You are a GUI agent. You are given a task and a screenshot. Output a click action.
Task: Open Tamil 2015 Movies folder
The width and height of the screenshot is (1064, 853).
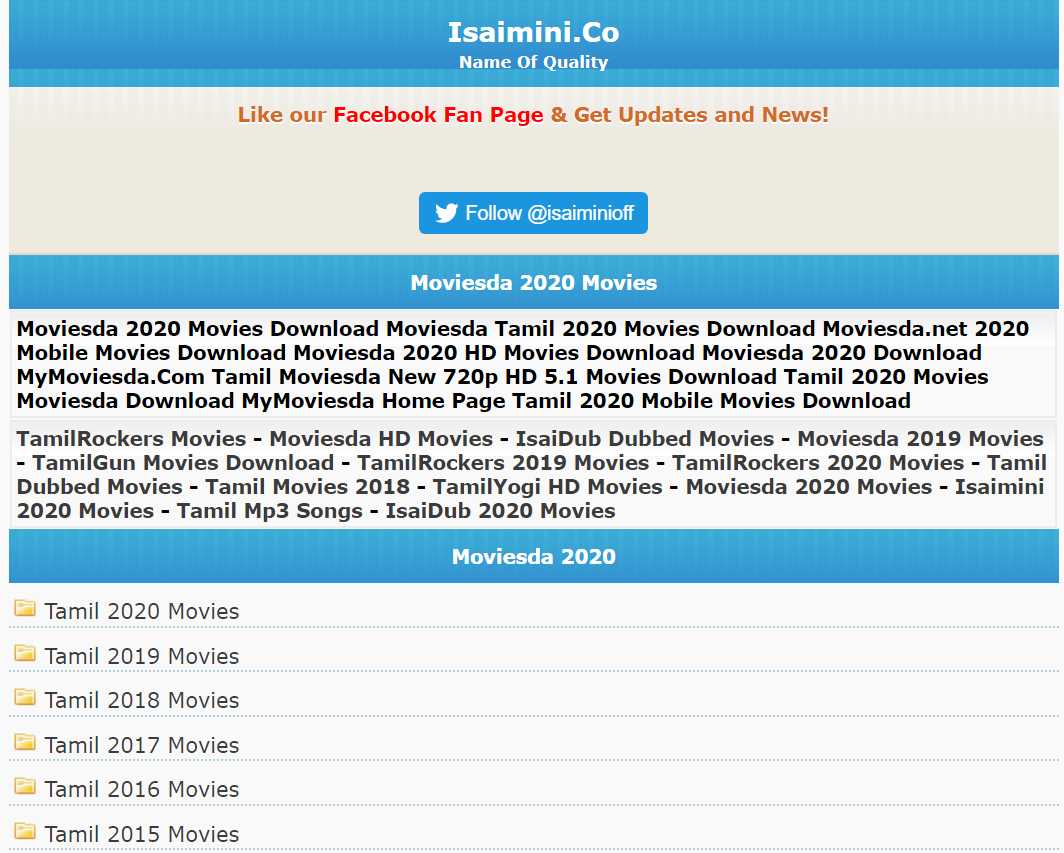pos(142,834)
